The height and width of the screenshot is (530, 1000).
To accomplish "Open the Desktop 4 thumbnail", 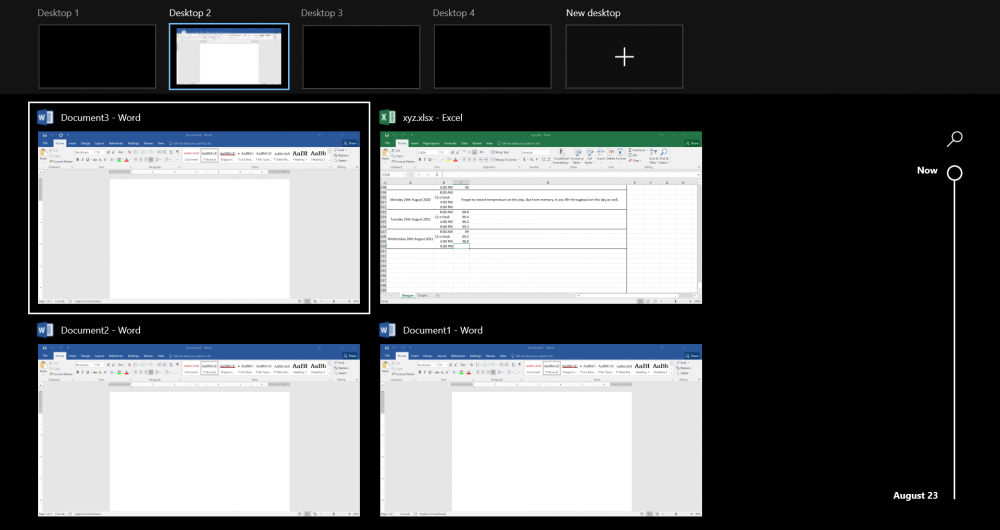I will 492,57.
